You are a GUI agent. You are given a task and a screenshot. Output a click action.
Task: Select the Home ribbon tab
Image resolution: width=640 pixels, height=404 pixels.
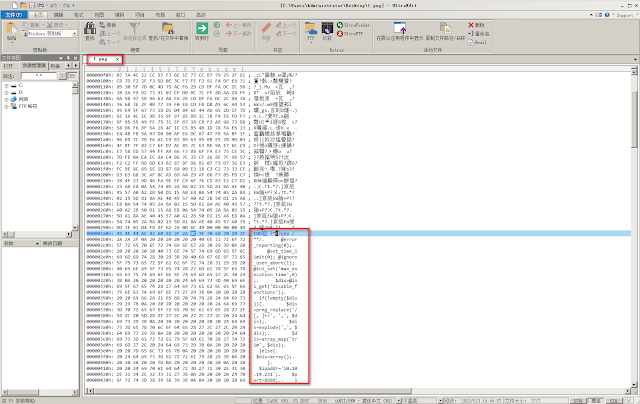38,15
